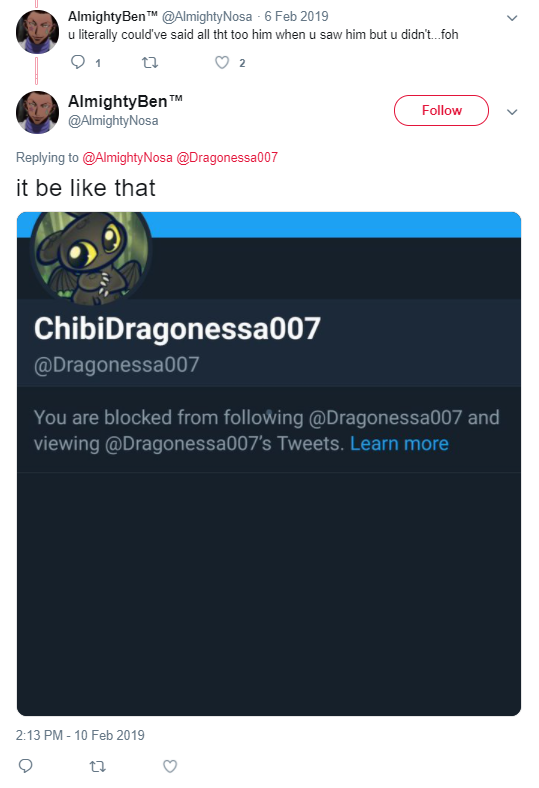This screenshot has width=539, height=788.
Task: Open the 6 Feb 2019 date link
Action: pyautogui.click(x=296, y=16)
